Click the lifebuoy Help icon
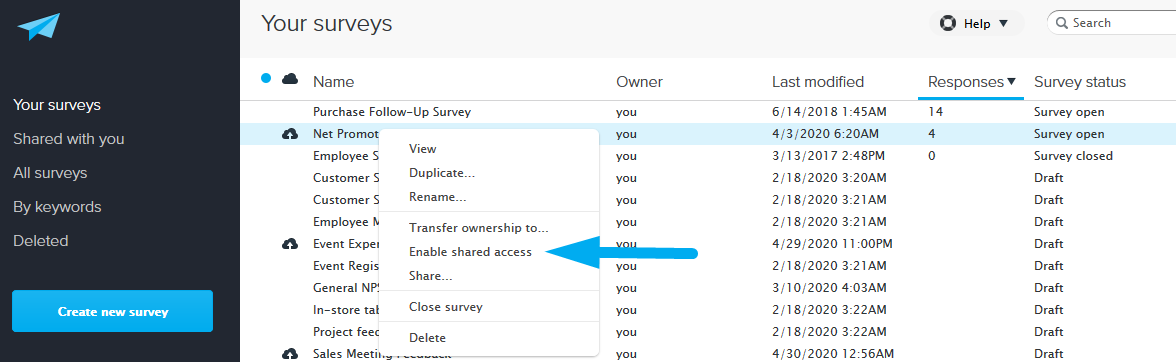 (947, 23)
